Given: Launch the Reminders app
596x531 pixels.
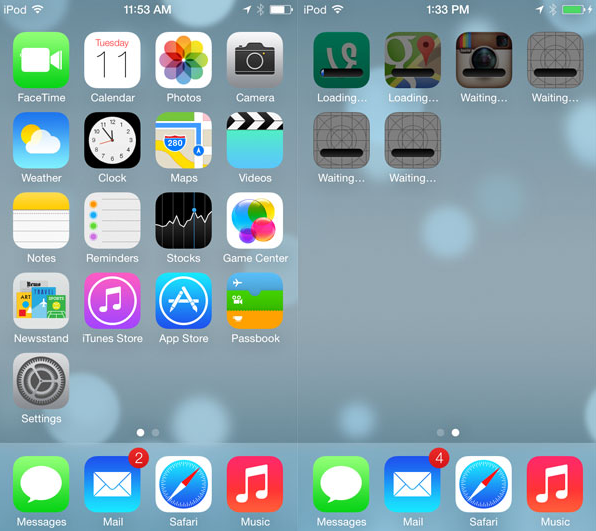Looking at the screenshot, I should tap(112, 220).
